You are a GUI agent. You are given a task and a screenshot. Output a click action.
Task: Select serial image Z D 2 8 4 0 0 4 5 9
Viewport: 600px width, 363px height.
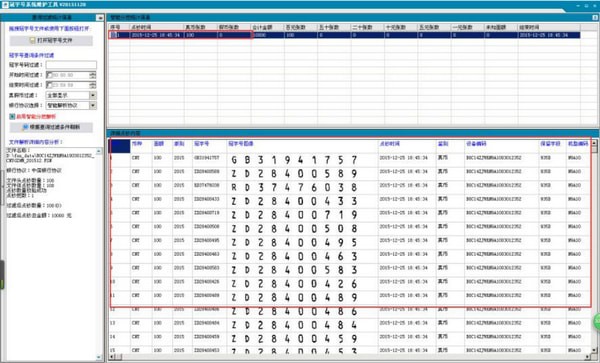tap(294, 339)
